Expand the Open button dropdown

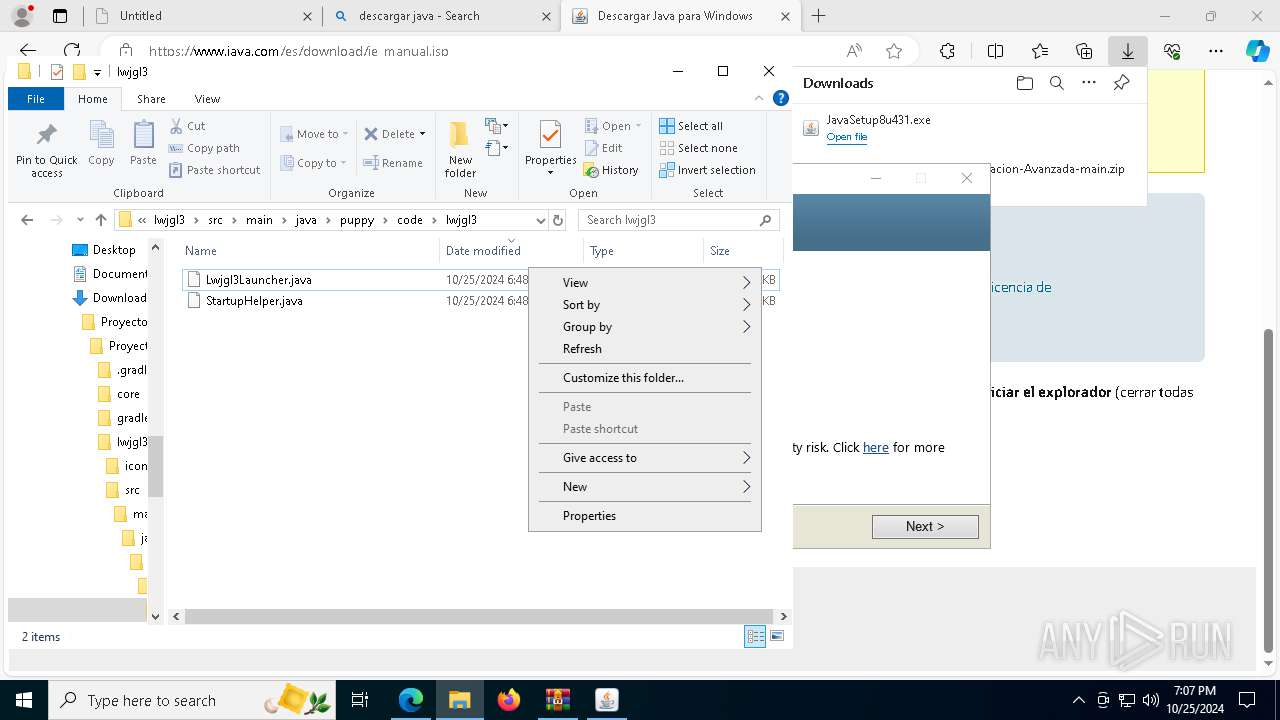point(638,126)
